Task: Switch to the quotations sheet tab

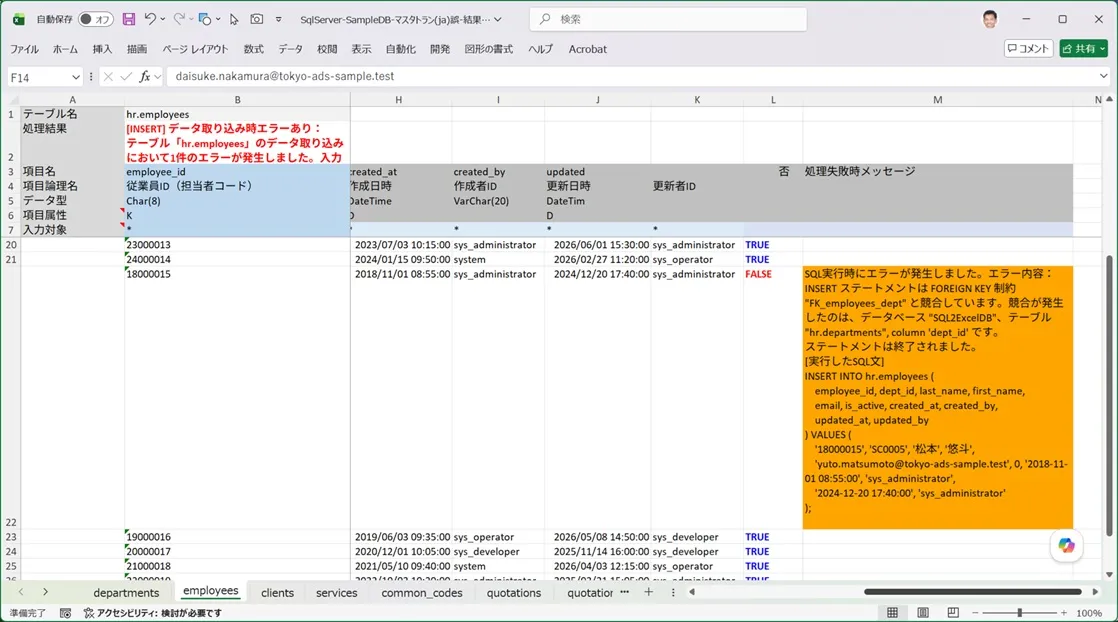Action: (513, 593)
